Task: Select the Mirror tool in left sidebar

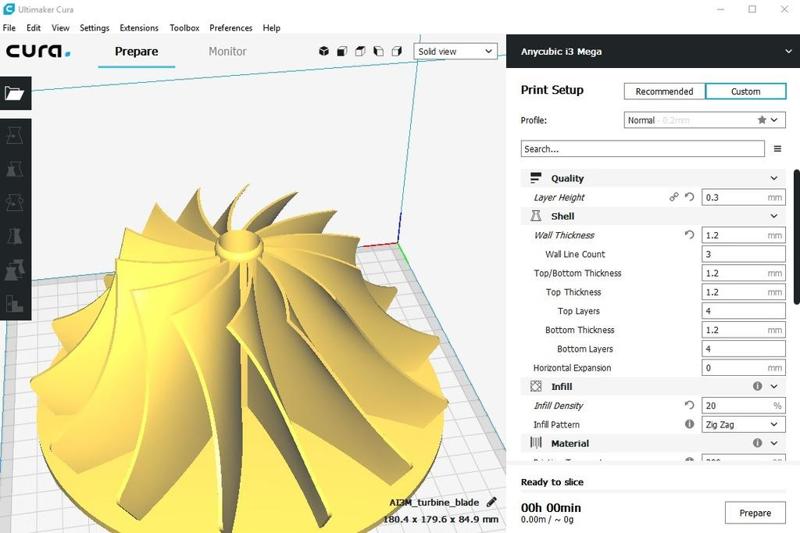Action: [15, 237]
